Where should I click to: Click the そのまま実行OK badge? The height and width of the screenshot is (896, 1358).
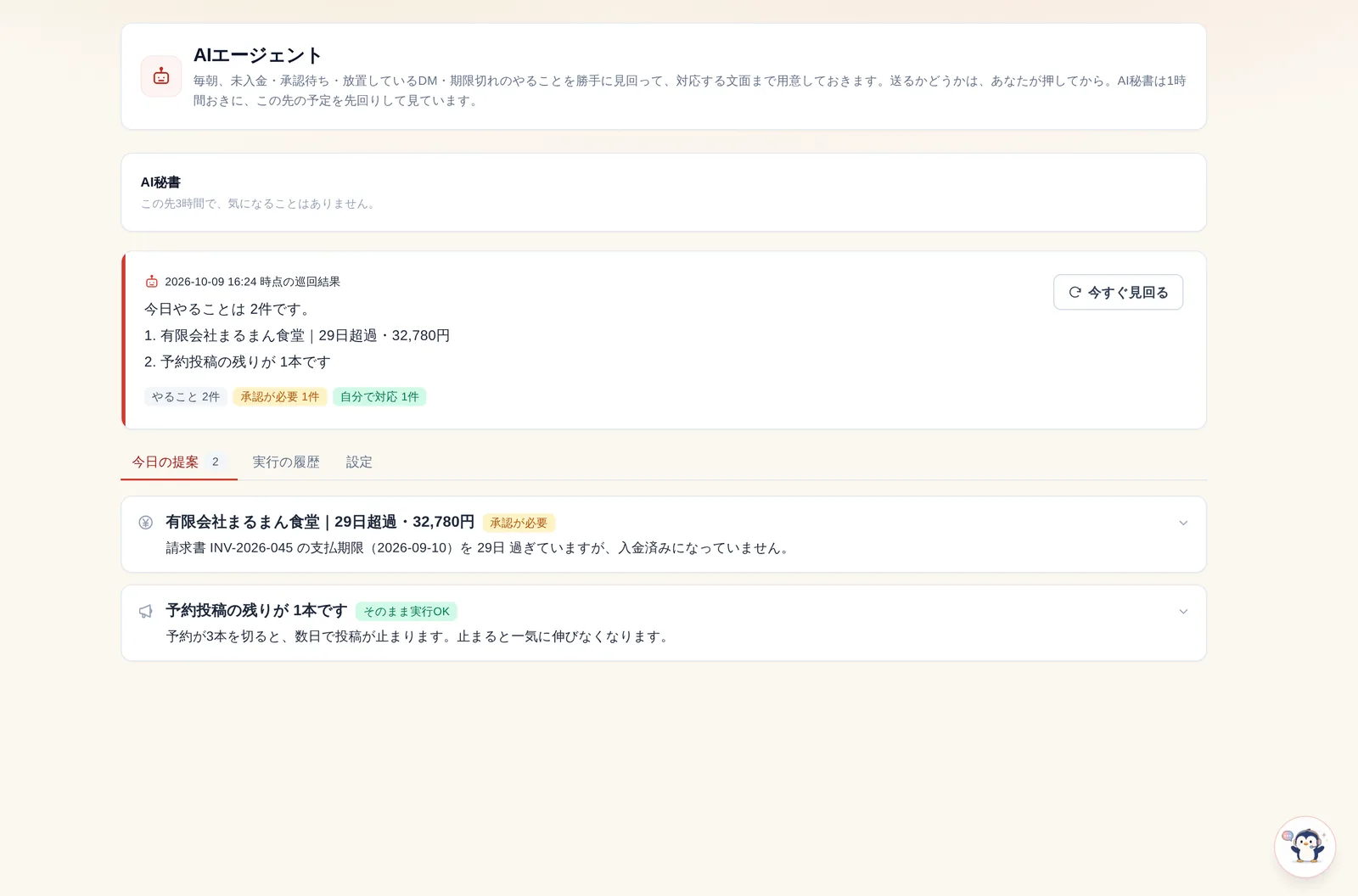(x=407, y=611)
